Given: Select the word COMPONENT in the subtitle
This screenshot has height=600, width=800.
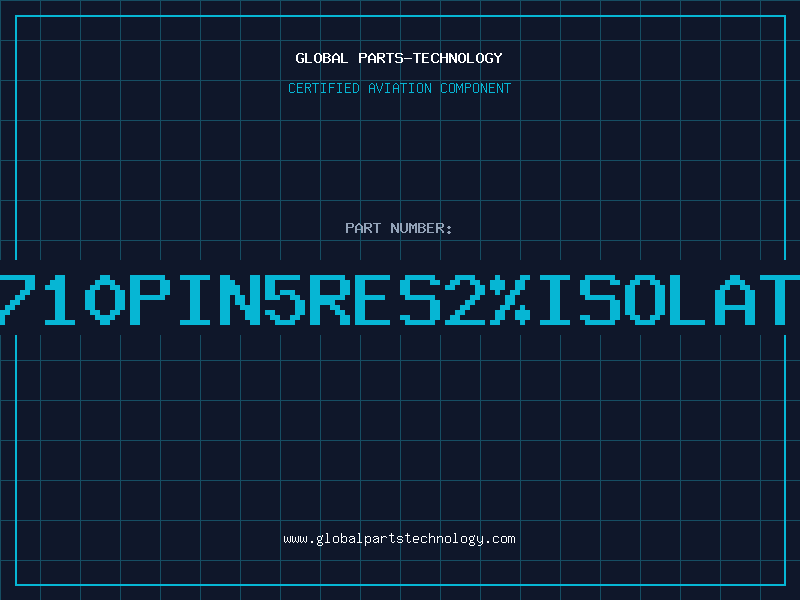Looking at the screenshot, I should tap(473, 88).
